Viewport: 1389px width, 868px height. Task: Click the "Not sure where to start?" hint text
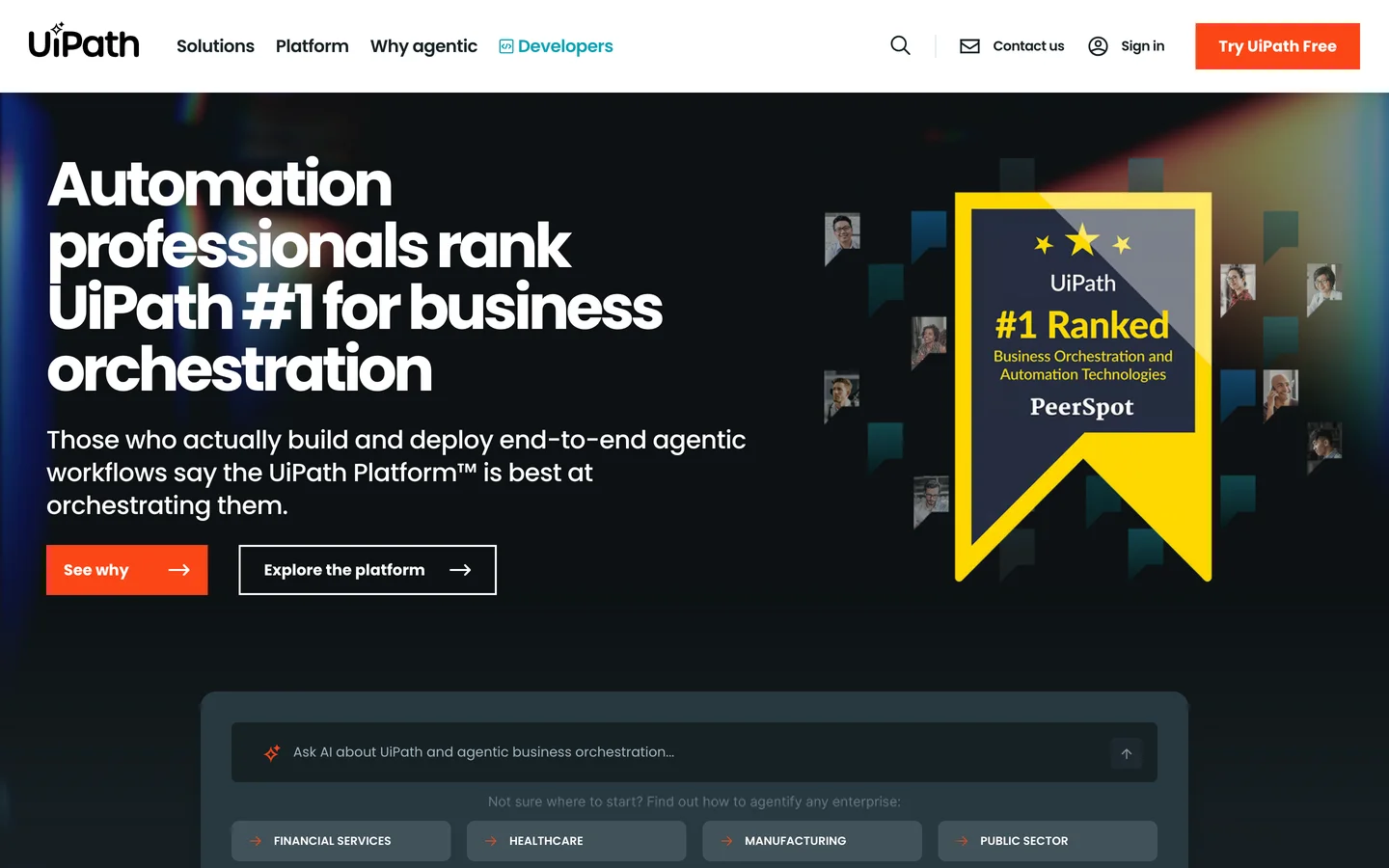694,801
